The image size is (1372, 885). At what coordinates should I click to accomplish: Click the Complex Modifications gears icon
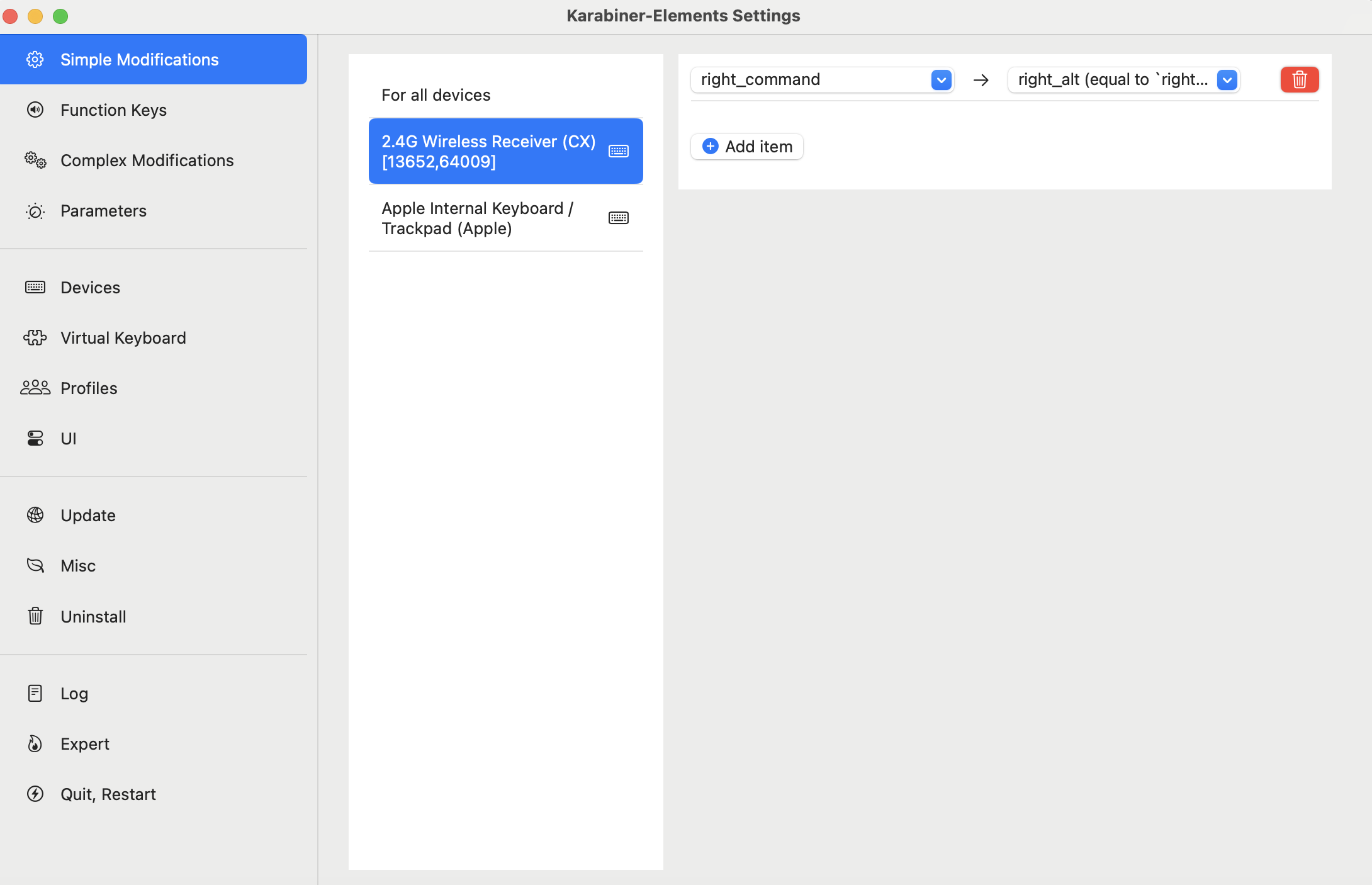[x=35, y=161]
